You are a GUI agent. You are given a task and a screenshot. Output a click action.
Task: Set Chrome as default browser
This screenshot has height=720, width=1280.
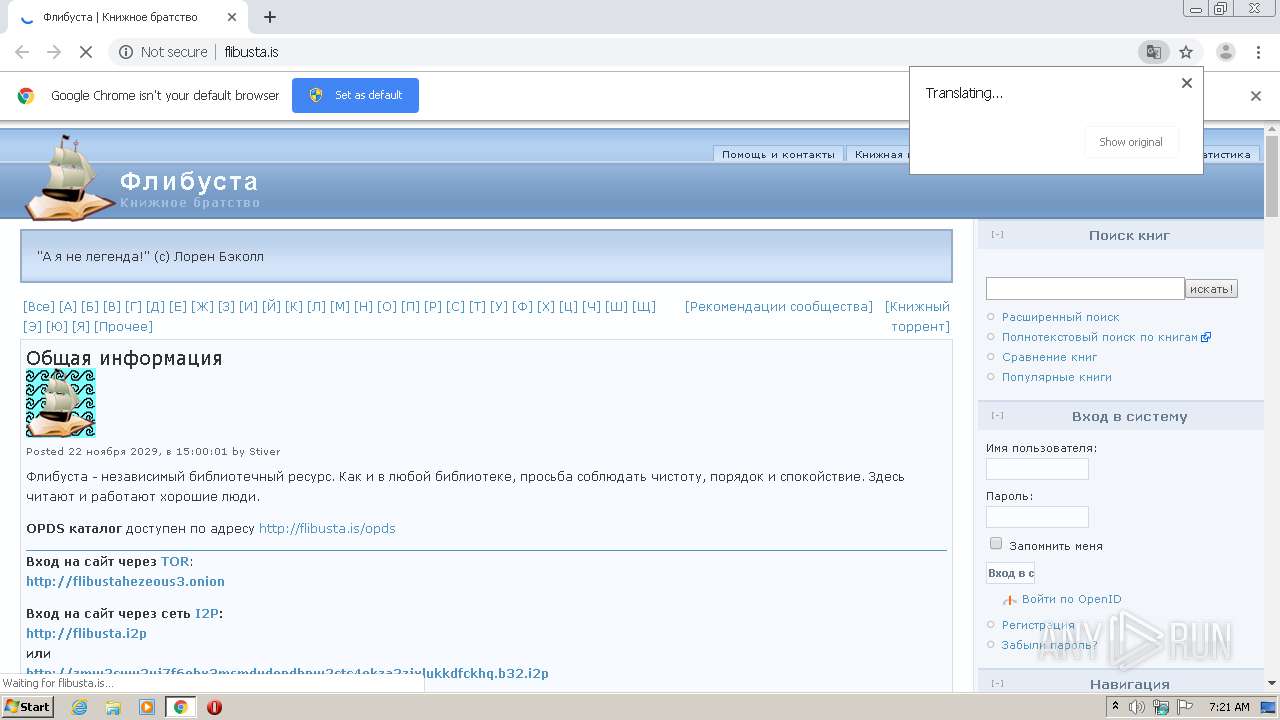coord(355,95)
